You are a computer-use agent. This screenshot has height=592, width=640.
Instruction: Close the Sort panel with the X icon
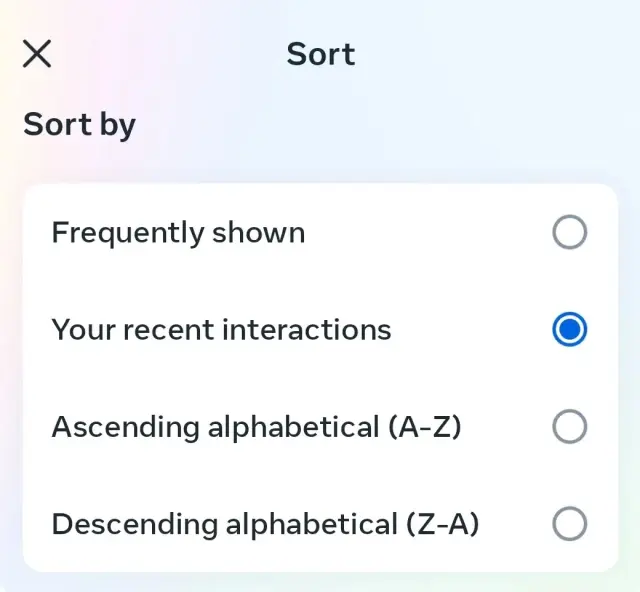click(x=37, y=54)
